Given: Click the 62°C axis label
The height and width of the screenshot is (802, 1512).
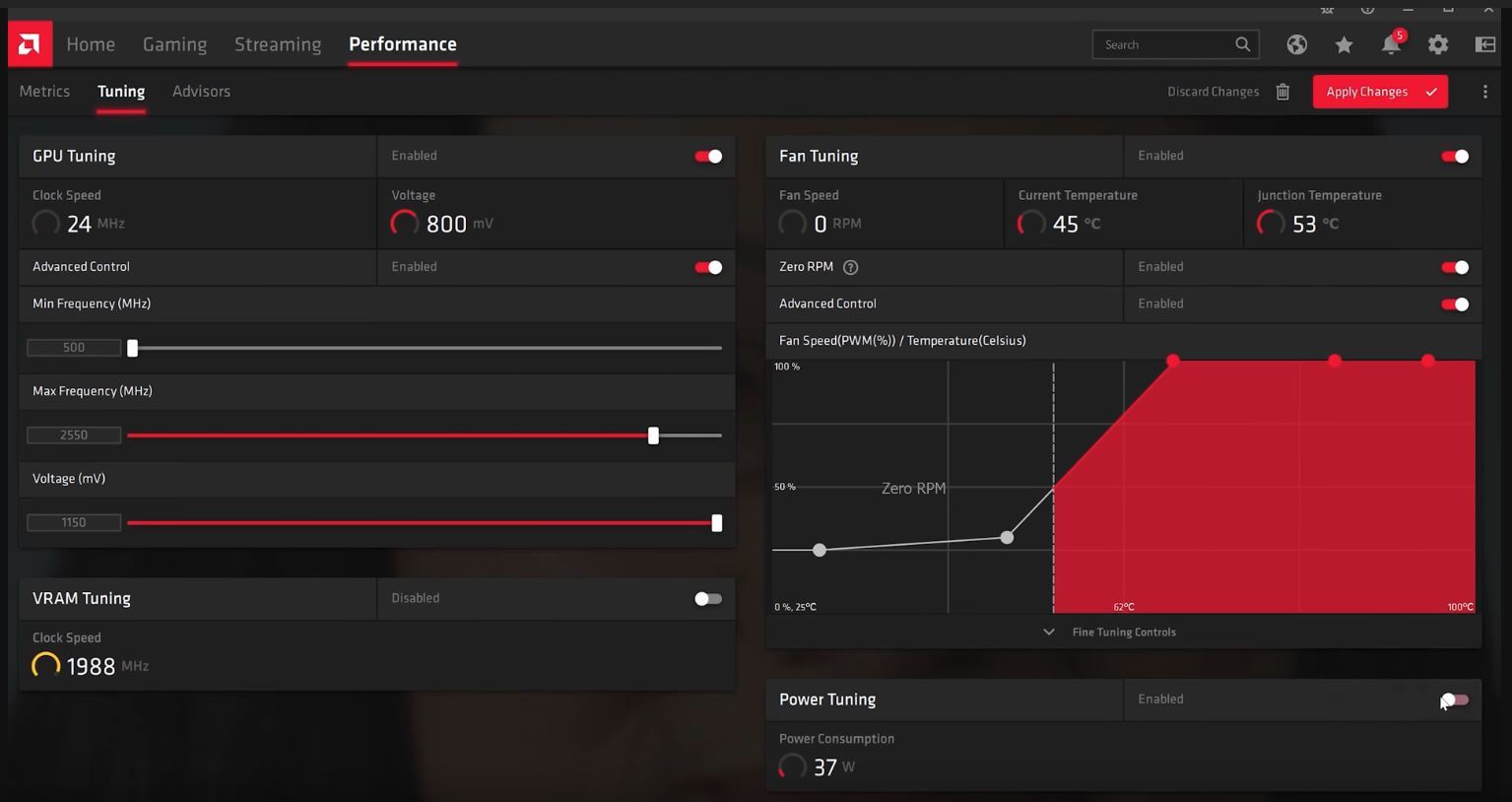Looking at the screenshot, I should click(x=1124, y=607).
